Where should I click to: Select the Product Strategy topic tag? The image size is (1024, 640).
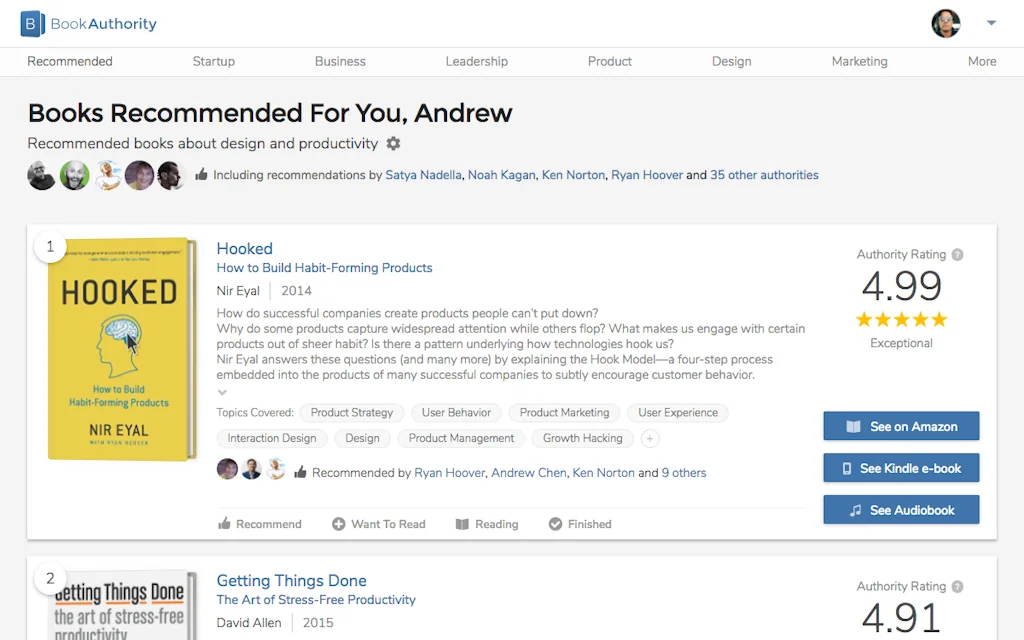tap(352, 412)
